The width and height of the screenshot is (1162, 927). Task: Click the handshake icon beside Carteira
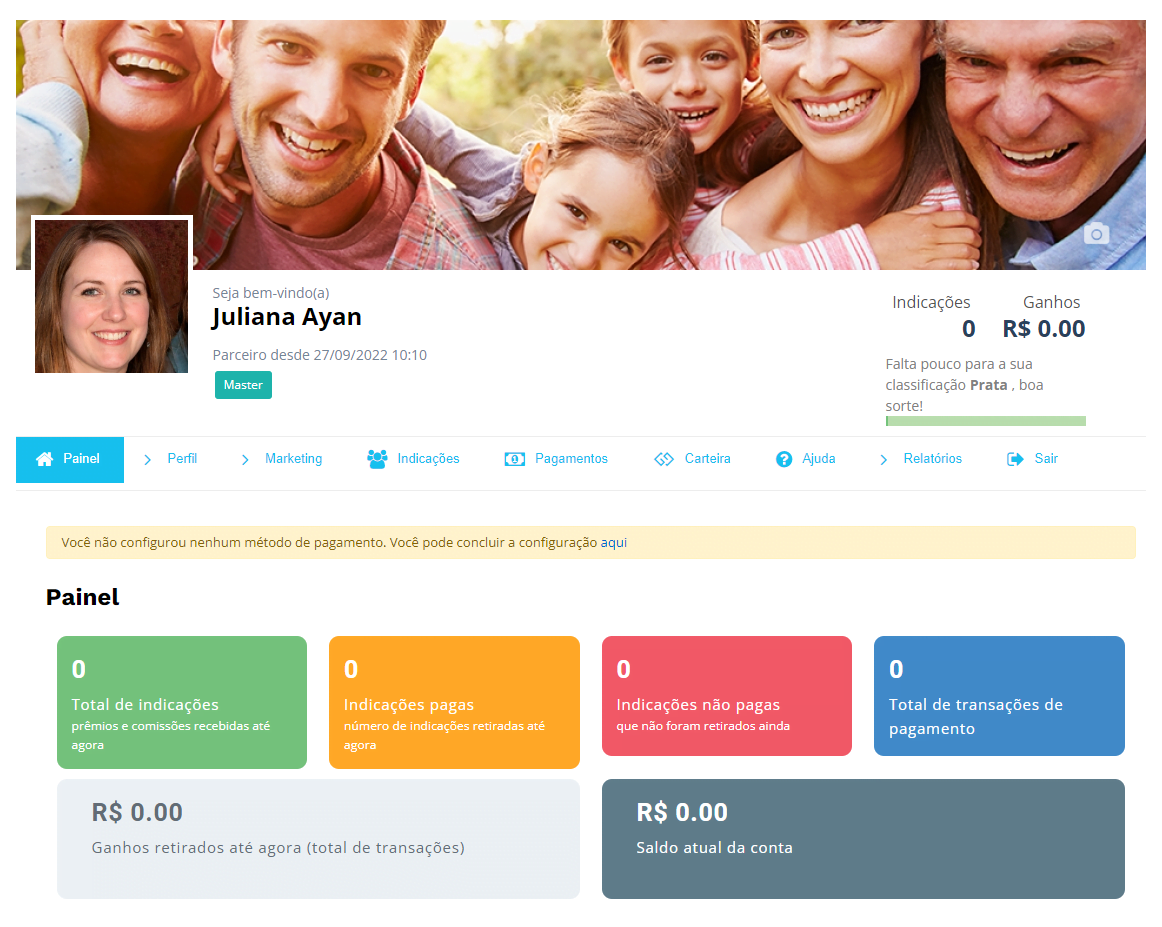[x=664, y=459]
